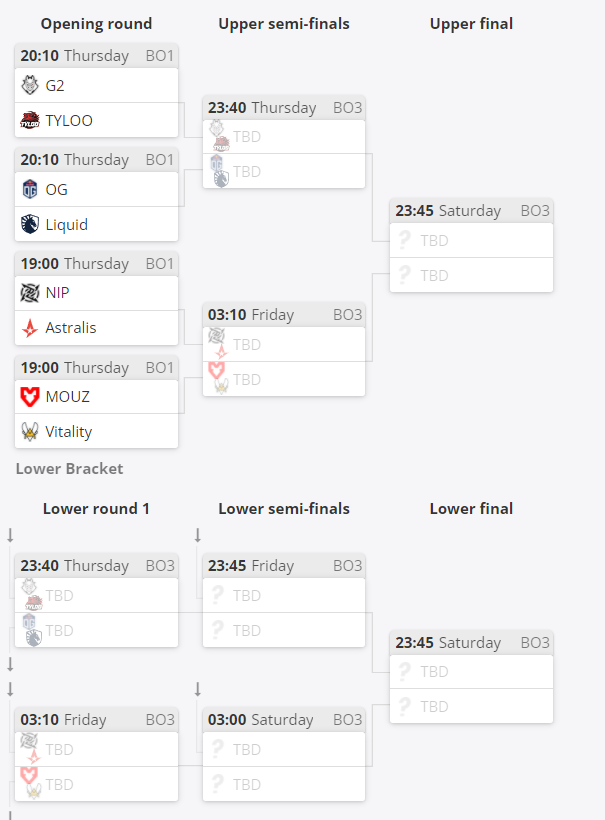Click the G2 team logo
This screenshot has height=820, width=605.
pos(30,85)
